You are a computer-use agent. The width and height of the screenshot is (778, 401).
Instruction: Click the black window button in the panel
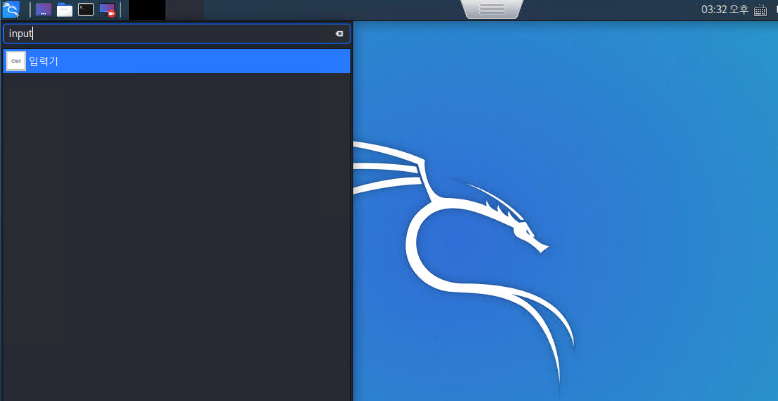[x=147, y=10]
